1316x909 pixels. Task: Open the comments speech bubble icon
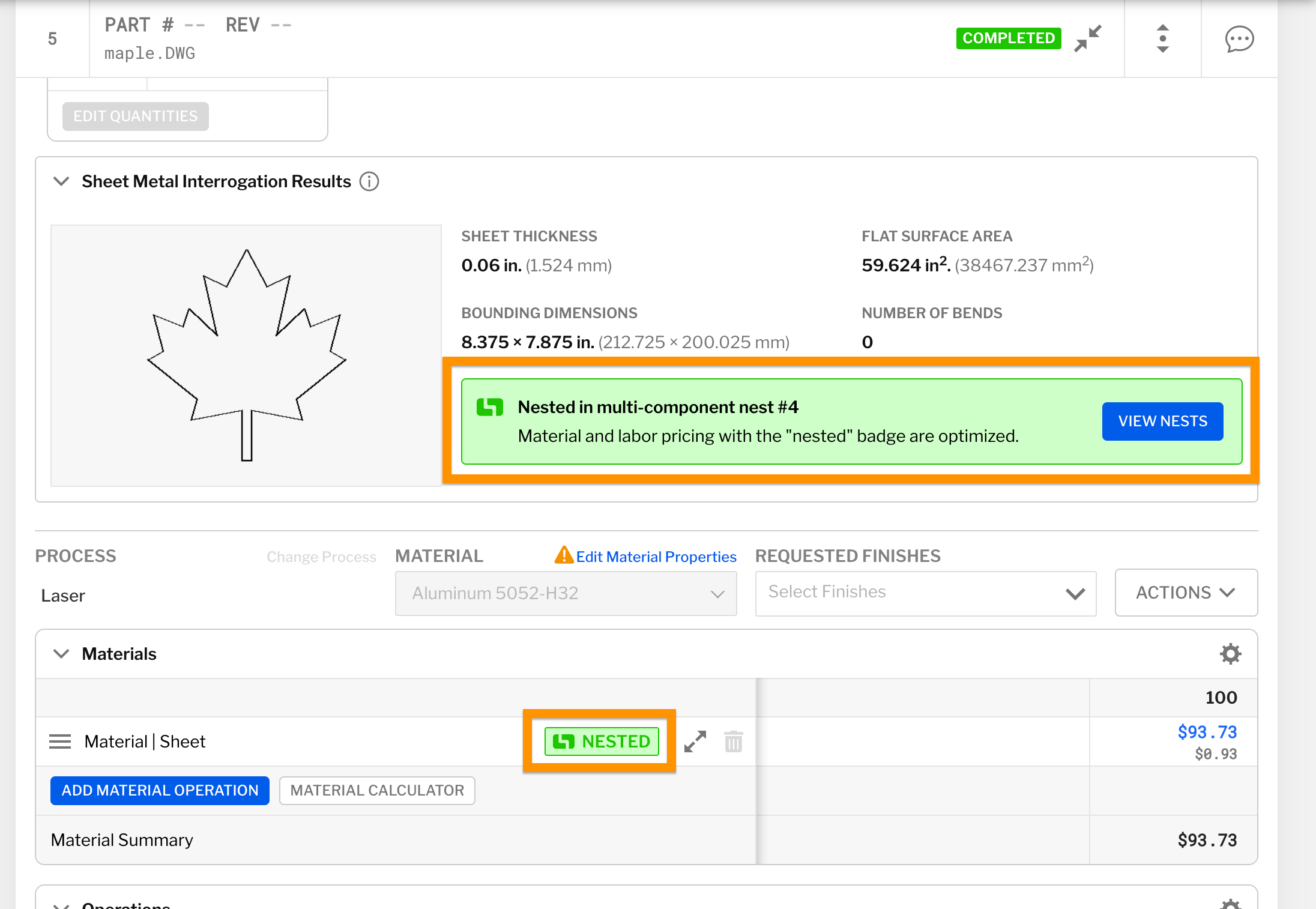[1239, 40]
